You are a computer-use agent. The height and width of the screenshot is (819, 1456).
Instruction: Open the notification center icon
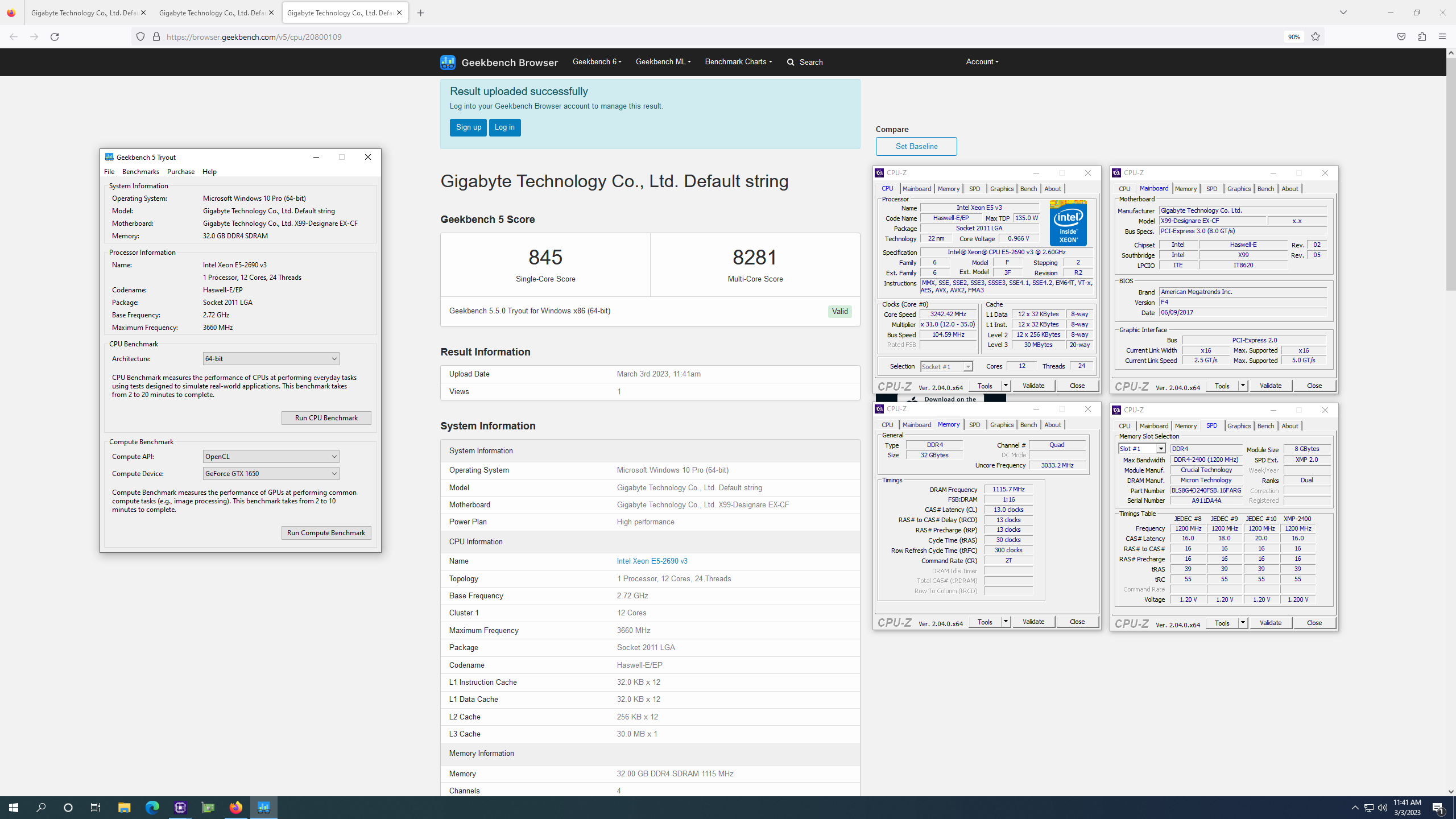click(1438, 808)
